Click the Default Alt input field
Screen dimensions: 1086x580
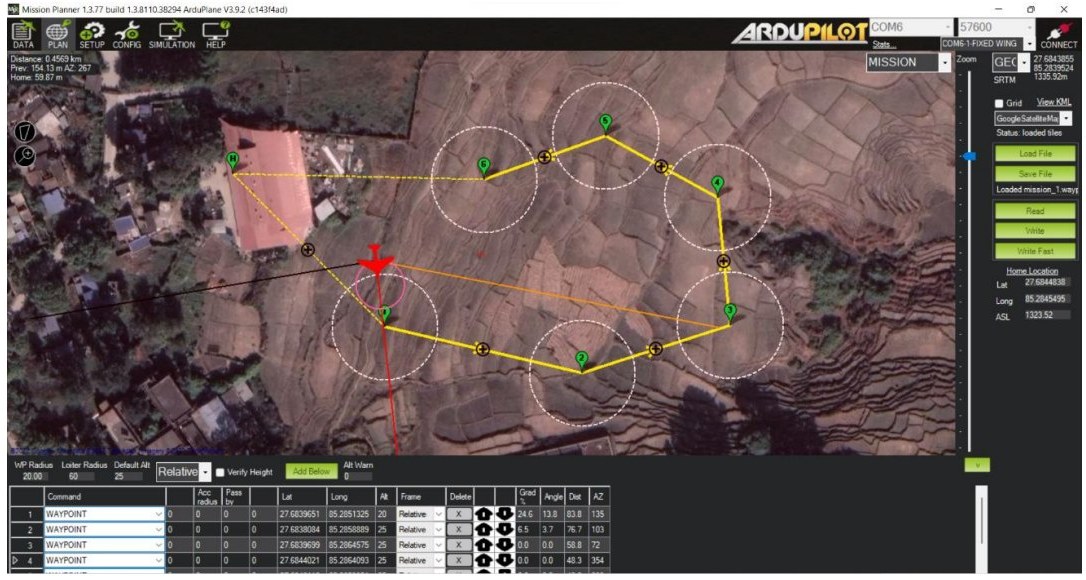tap(128, 477)
